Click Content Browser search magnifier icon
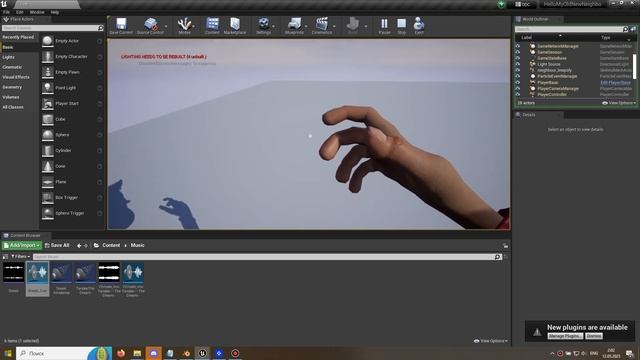This screenshot has width=640, height=360. pos(497,257)
